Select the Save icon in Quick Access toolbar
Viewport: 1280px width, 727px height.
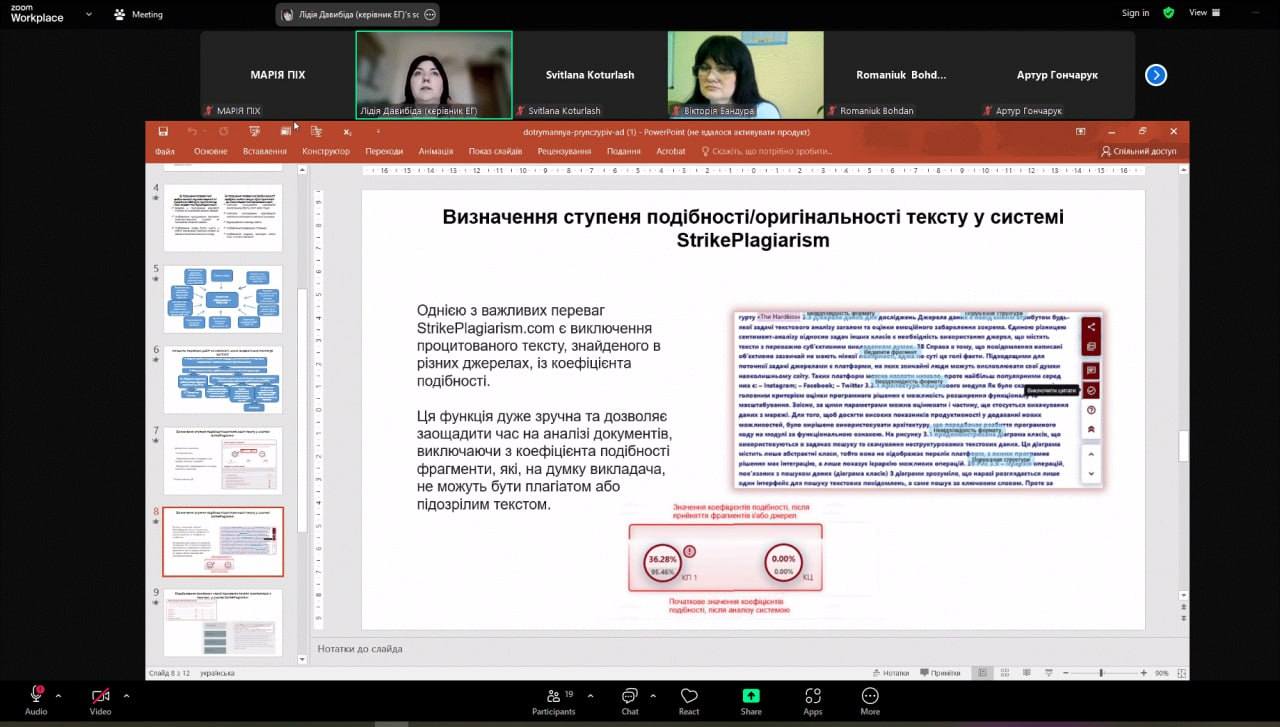tap(164, 131)
